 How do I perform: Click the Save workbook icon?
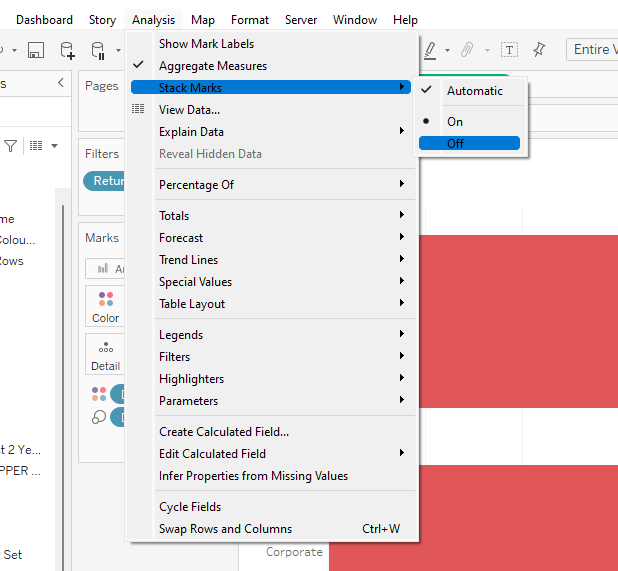pos(35,50)
